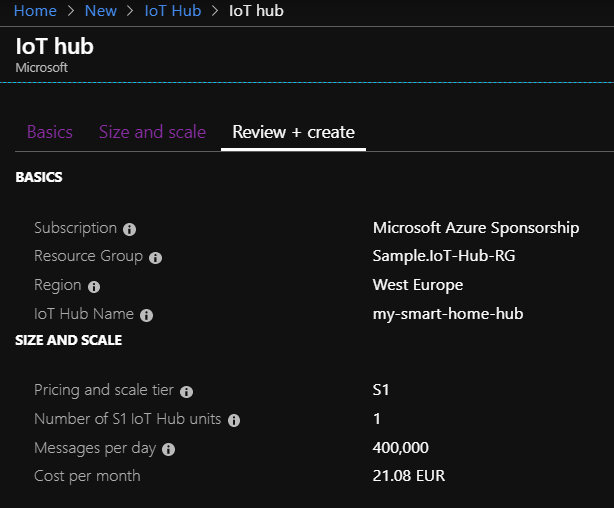
Task: Click the Region info icon
Action: [x=94, y=287]
